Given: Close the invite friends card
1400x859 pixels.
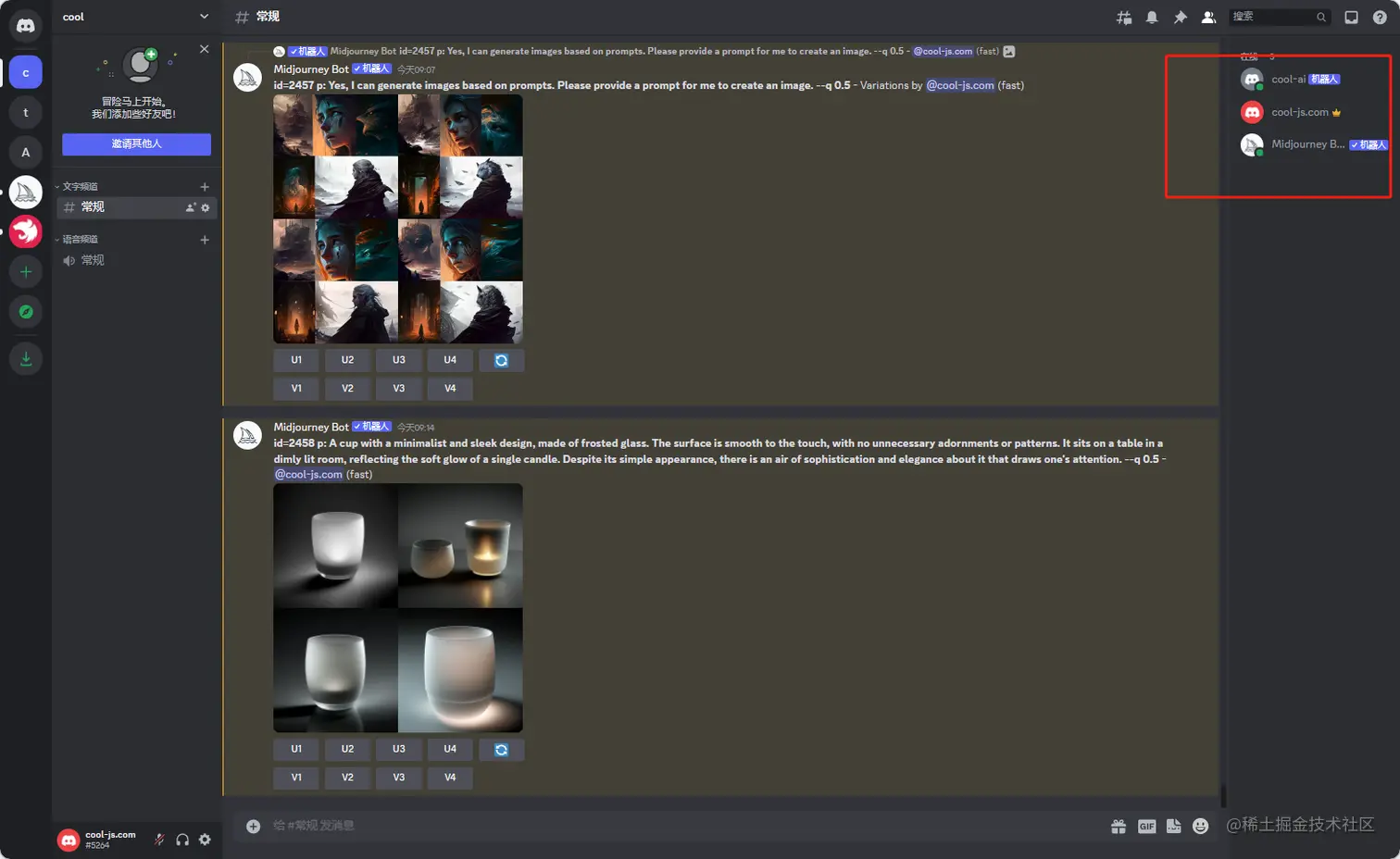Looking at the screenshot, I should pos(204,49).
